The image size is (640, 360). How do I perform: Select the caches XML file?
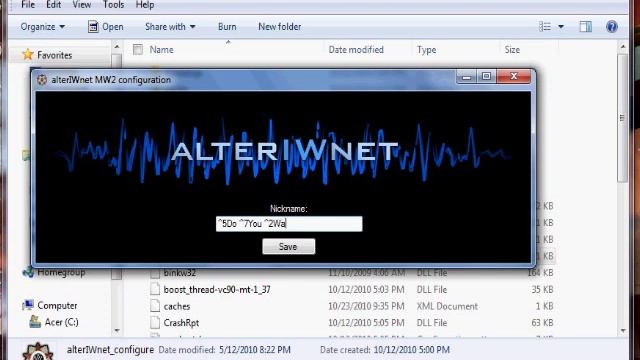tap(177, 306)
